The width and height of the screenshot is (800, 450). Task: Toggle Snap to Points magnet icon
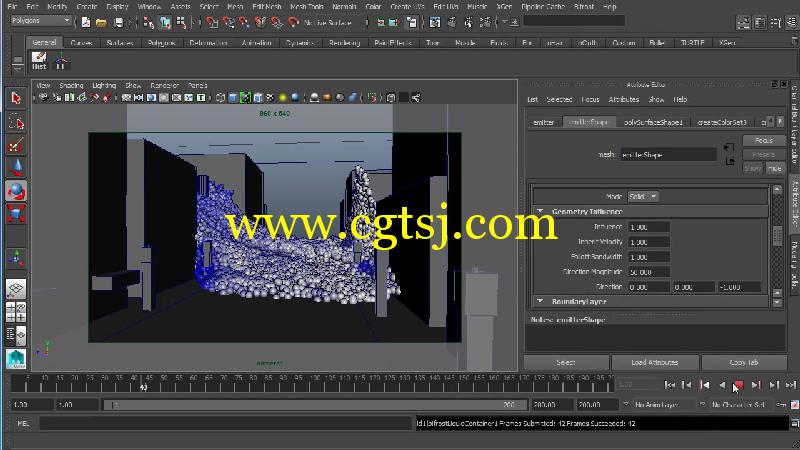point(244,22)
